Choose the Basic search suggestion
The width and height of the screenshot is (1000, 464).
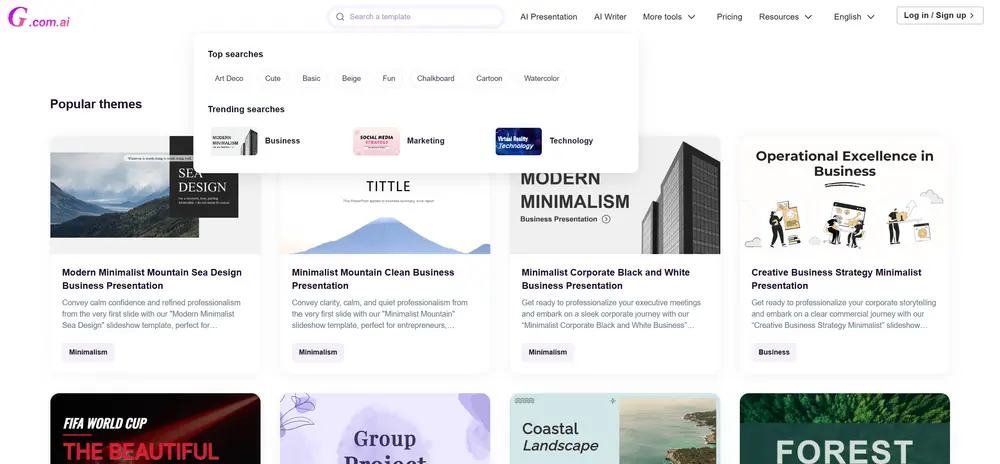pyautogui.click(x=311, y=78)
